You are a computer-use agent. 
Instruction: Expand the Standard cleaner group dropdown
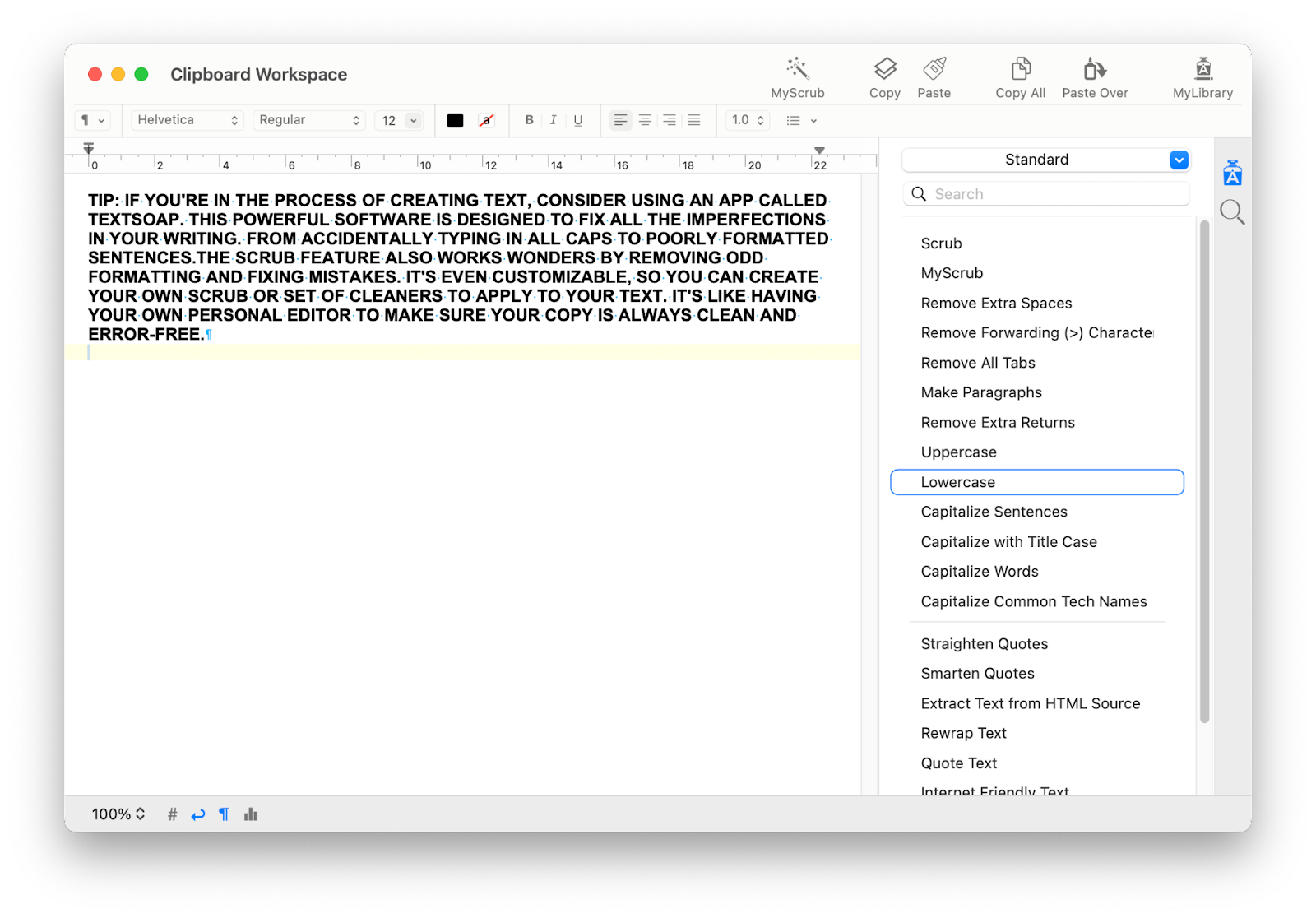pyautogui.click(x=1179, y=160)
